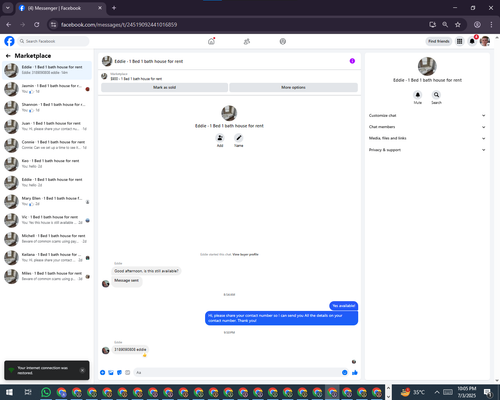500x400 pixels.
Task: Open Connie conversation in list
Action: click(x=47, y=145)
